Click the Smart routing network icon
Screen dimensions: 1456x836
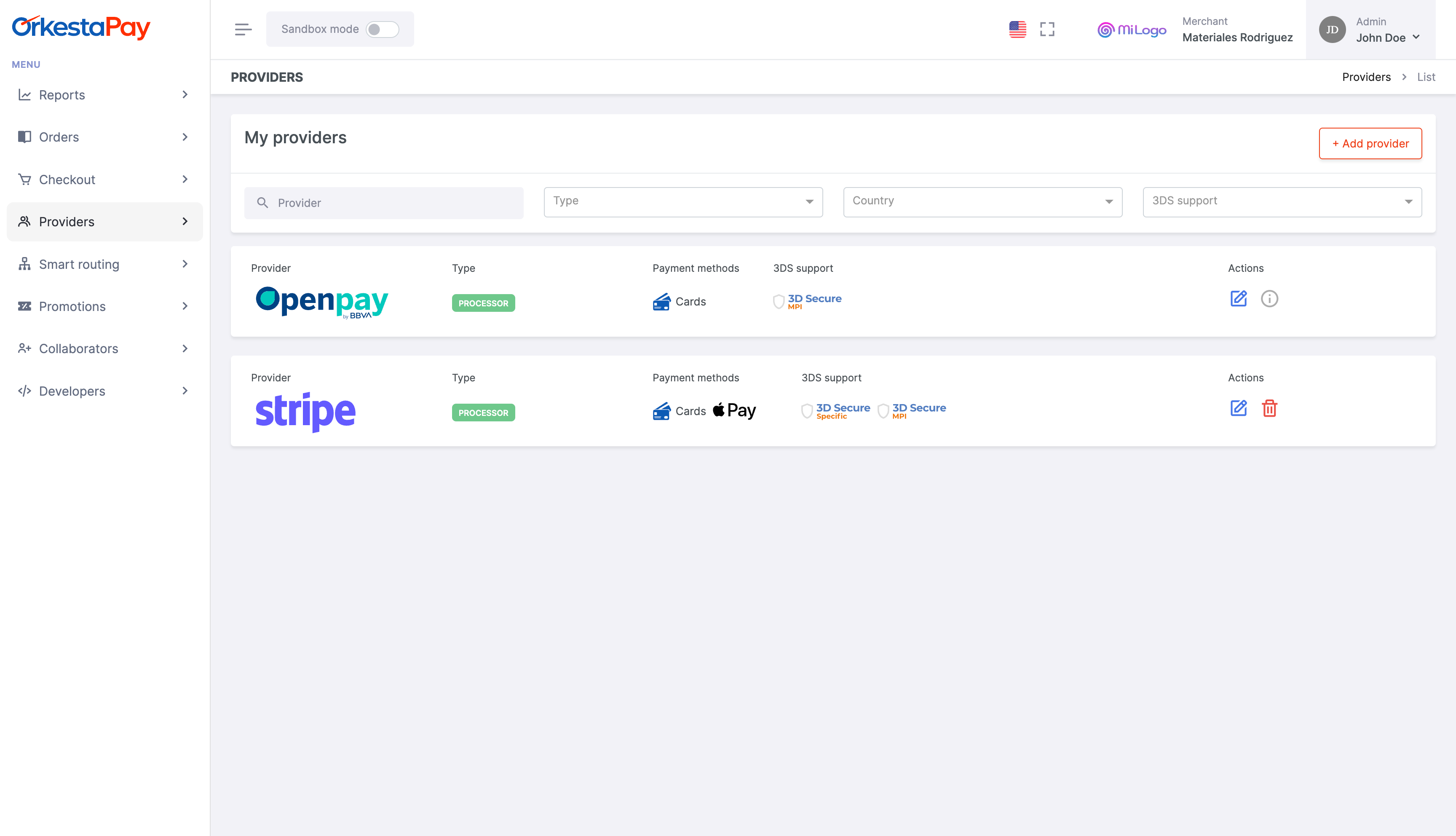coord(25,263)
